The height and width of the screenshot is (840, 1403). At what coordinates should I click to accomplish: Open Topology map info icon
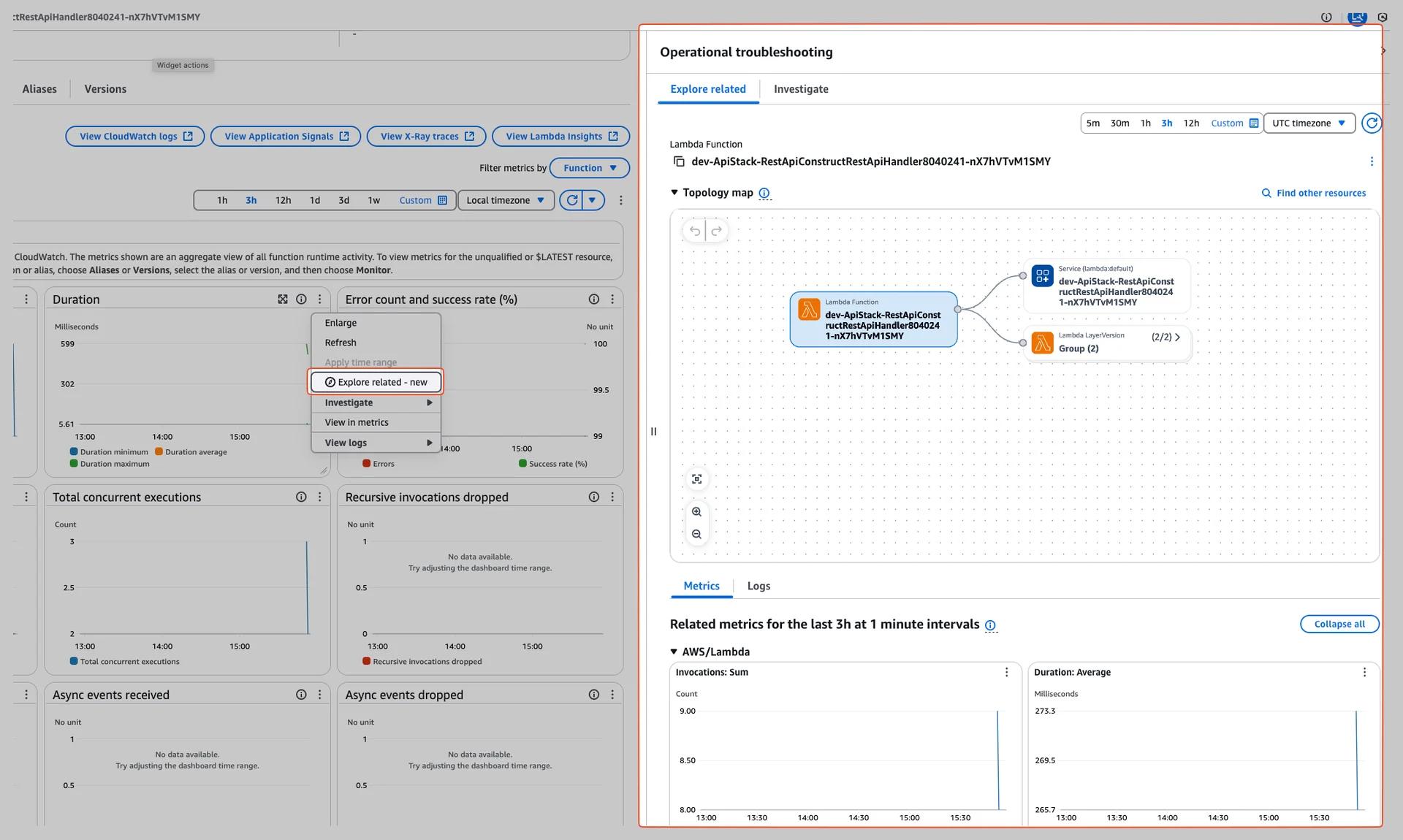coord(764,193)
